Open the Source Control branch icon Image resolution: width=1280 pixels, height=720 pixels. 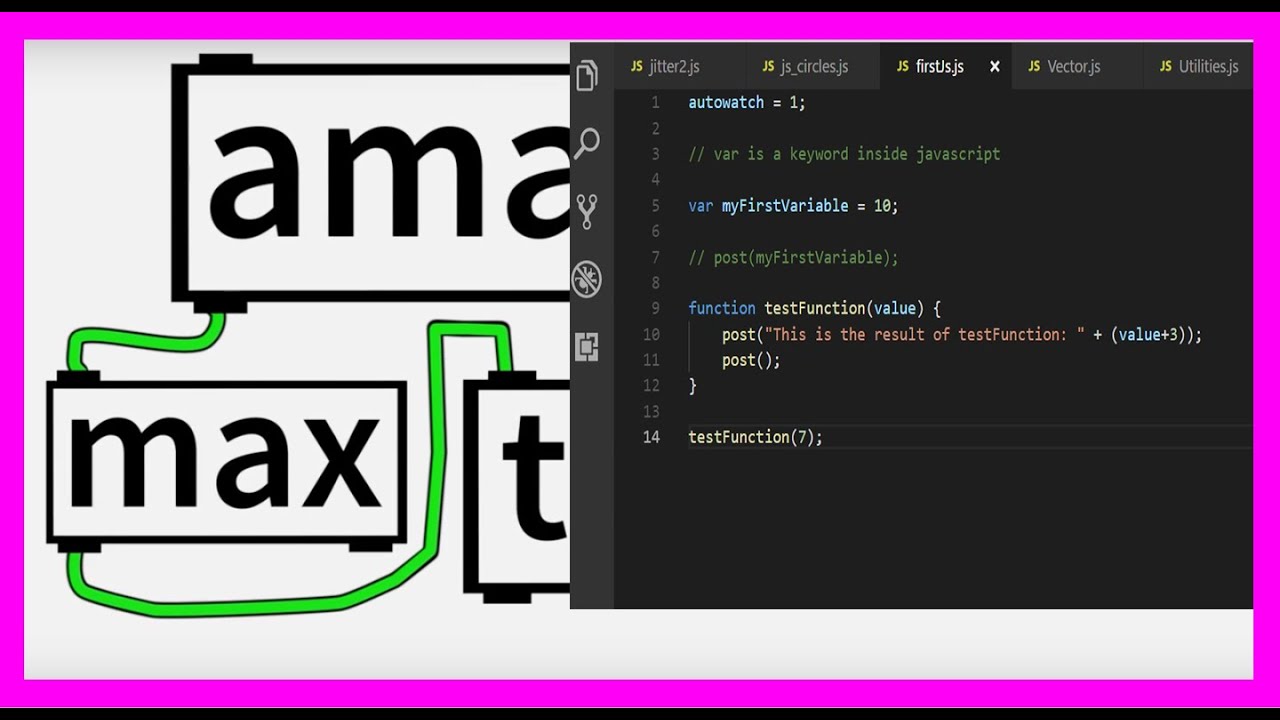coord(587,211)
